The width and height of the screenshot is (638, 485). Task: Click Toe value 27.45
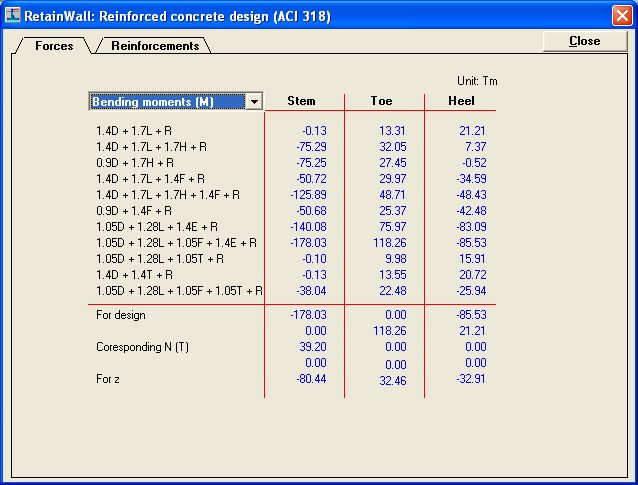pos(393,163)
